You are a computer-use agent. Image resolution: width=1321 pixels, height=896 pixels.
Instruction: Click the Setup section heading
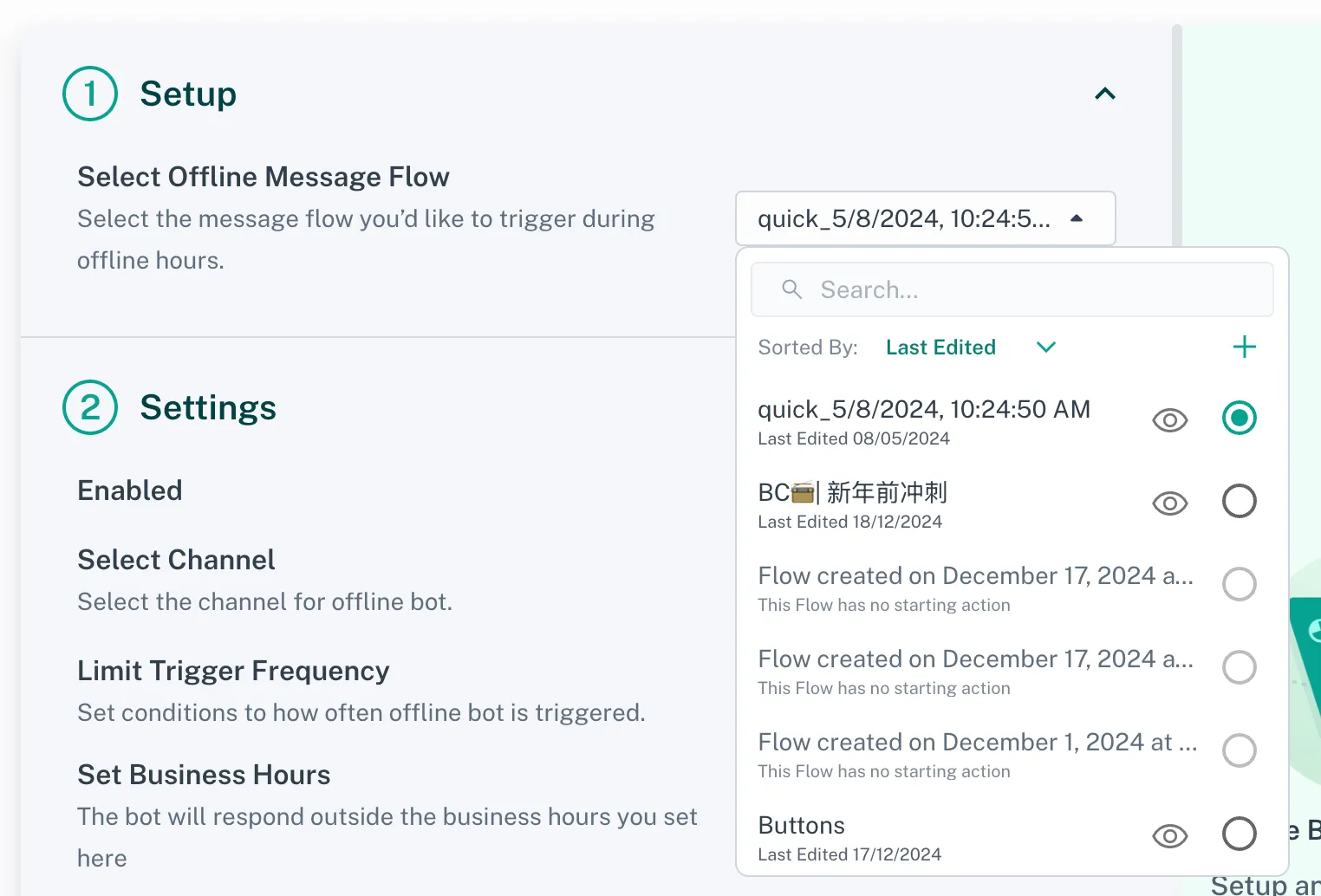tap(188, 94)
